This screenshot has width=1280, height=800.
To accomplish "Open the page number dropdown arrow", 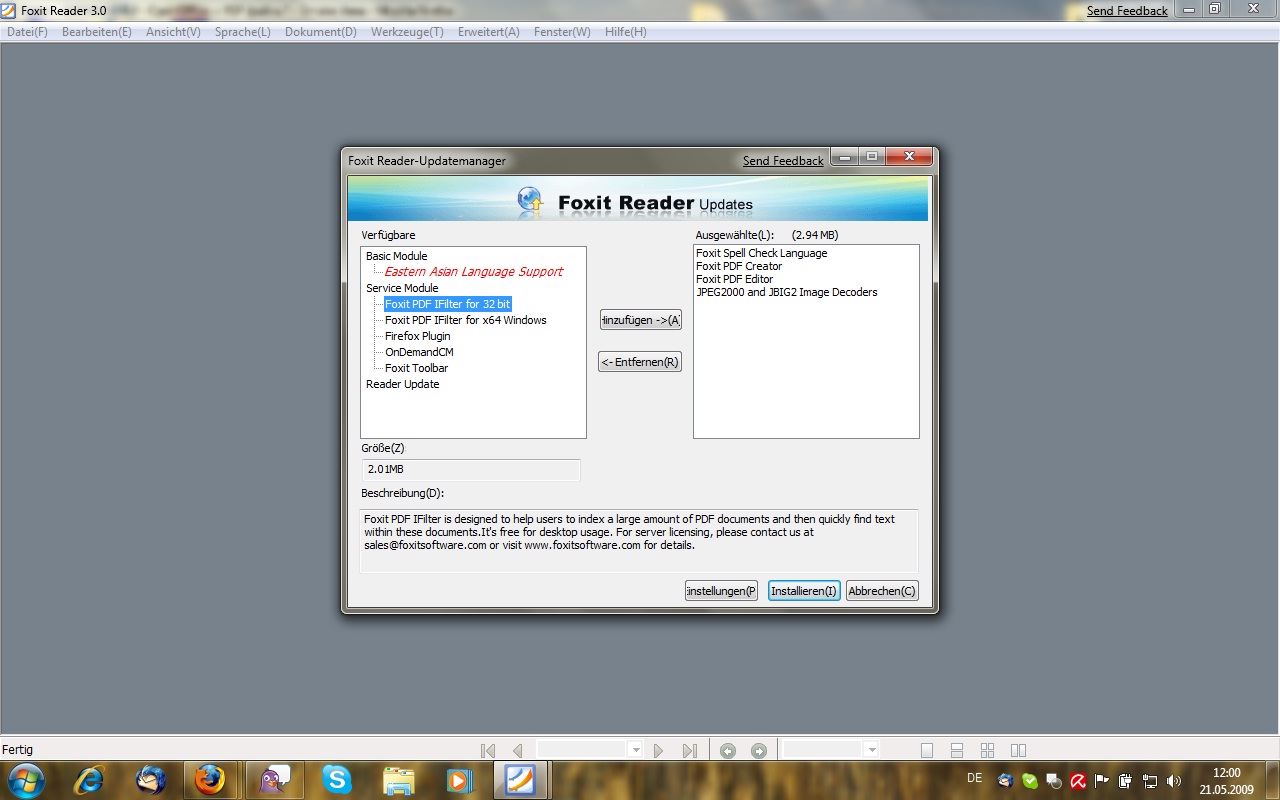I will (636, 750).
